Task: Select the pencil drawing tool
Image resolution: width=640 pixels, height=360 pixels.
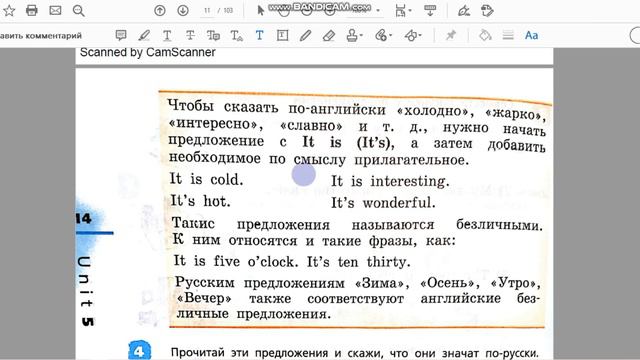Action: click(x=305, y=36)
